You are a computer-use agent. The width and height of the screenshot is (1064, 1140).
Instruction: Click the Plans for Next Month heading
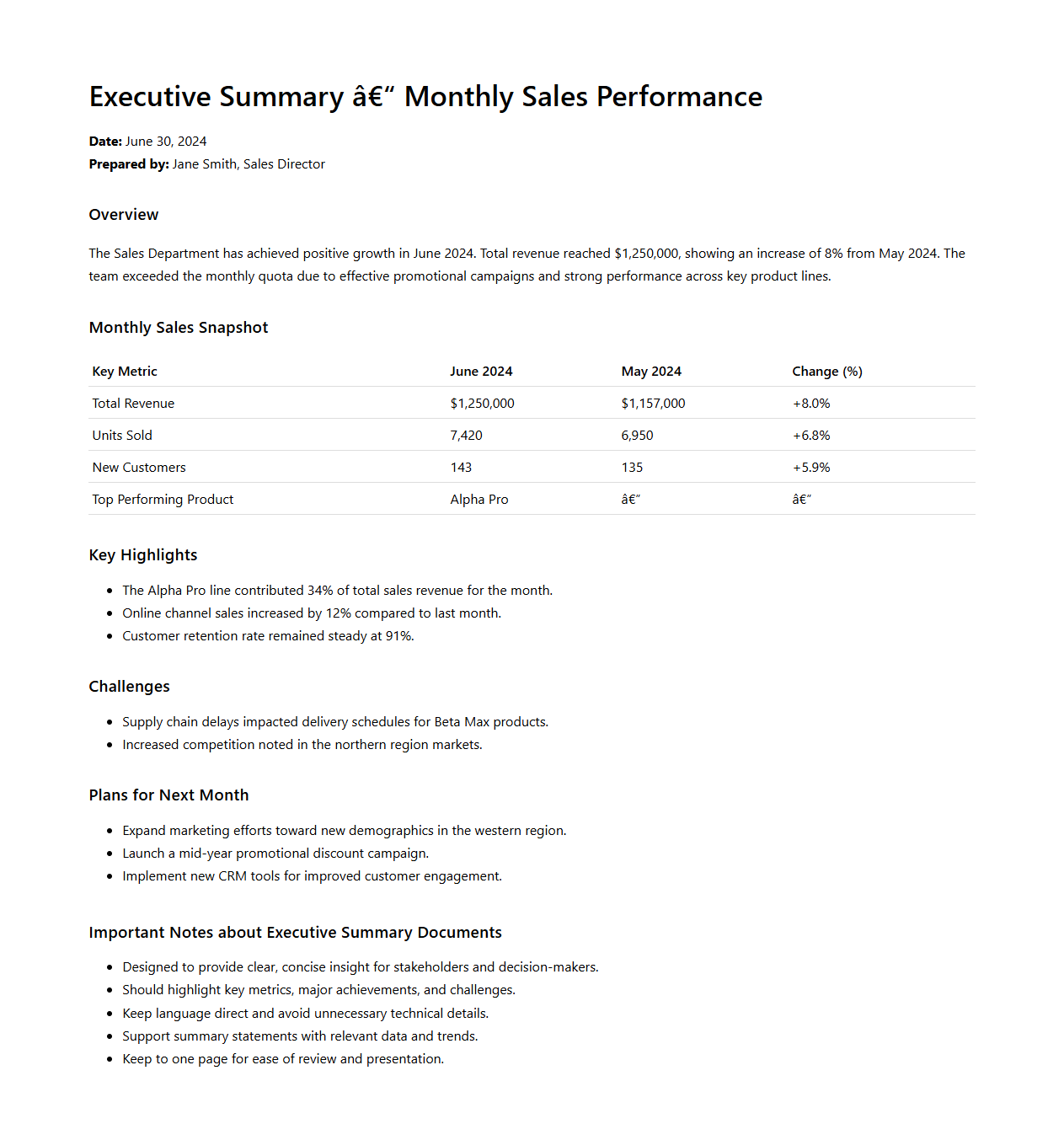pyautogui.click(x=168, y=795)
